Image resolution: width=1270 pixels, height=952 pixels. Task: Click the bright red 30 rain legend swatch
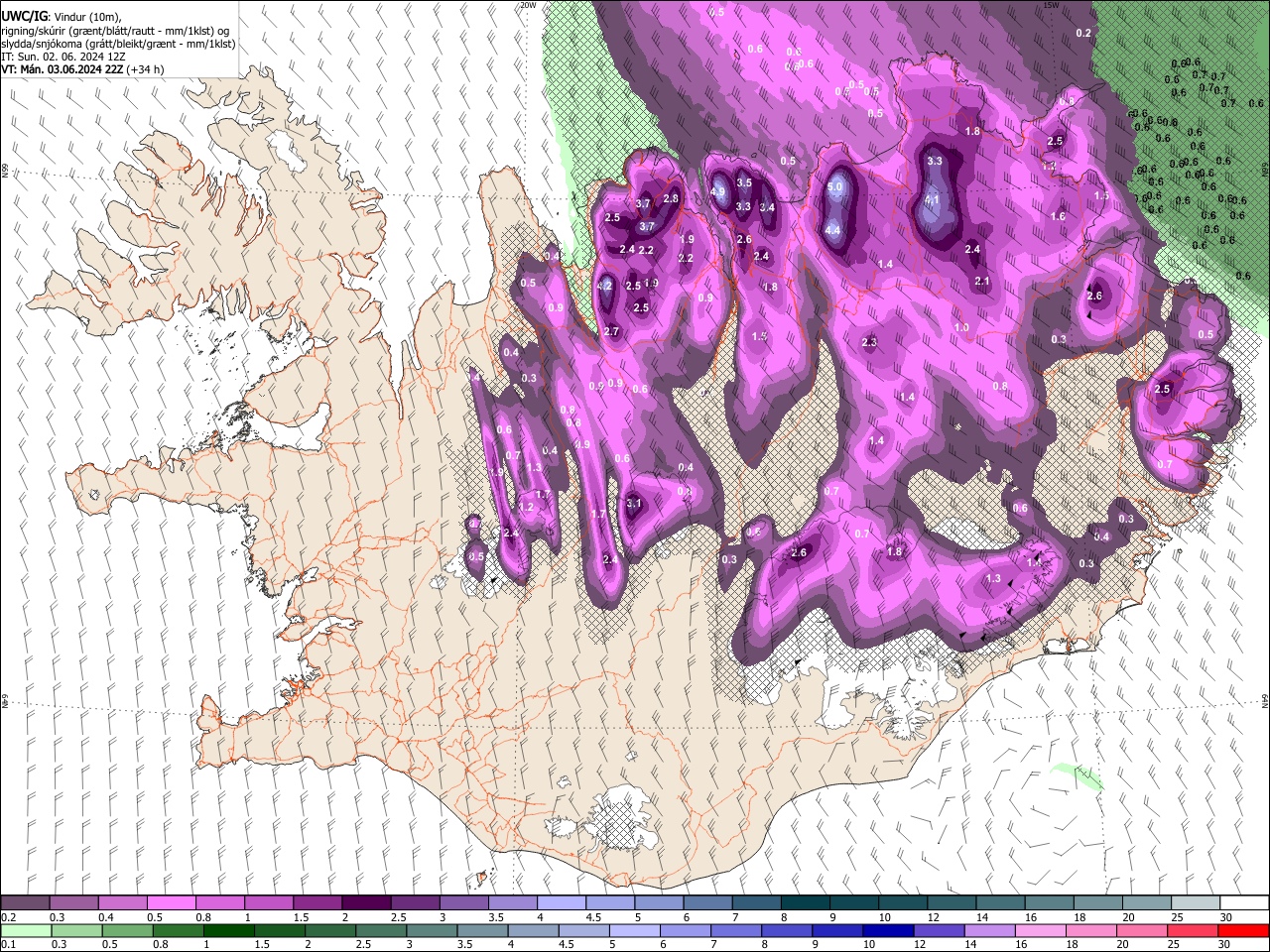click(1244, 931)
